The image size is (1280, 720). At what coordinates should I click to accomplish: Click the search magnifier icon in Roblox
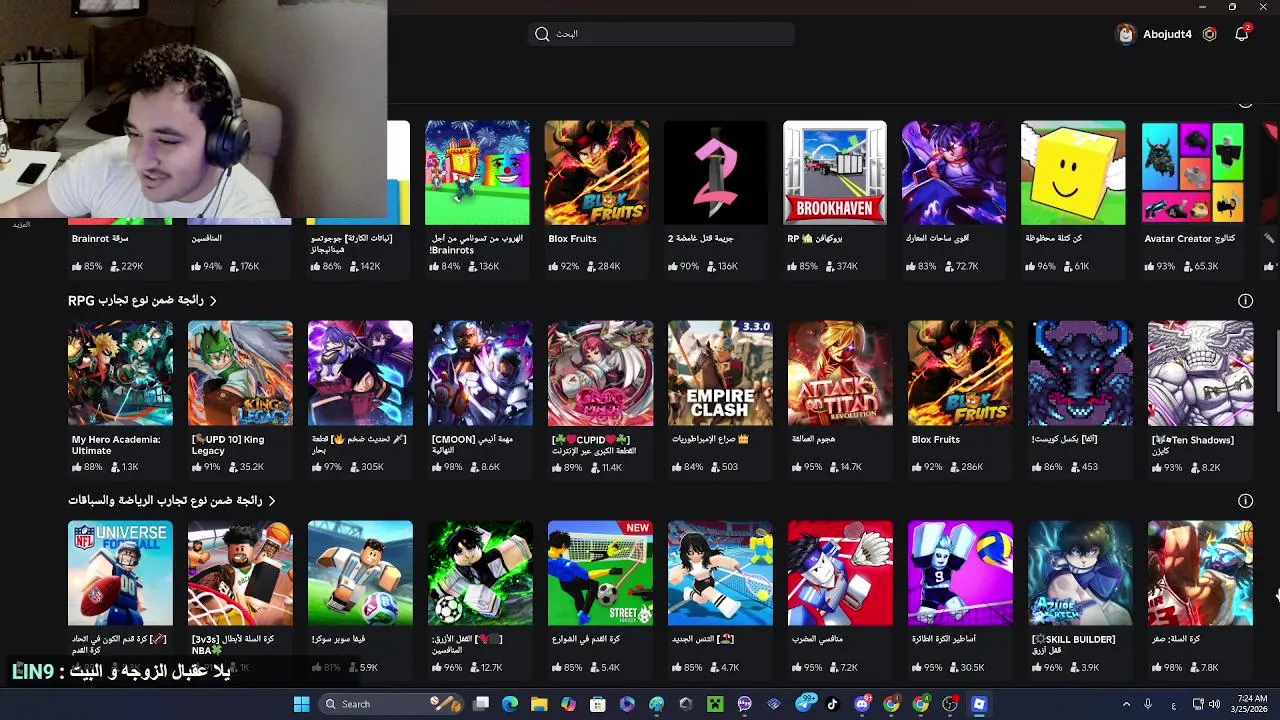coord(542,34)
